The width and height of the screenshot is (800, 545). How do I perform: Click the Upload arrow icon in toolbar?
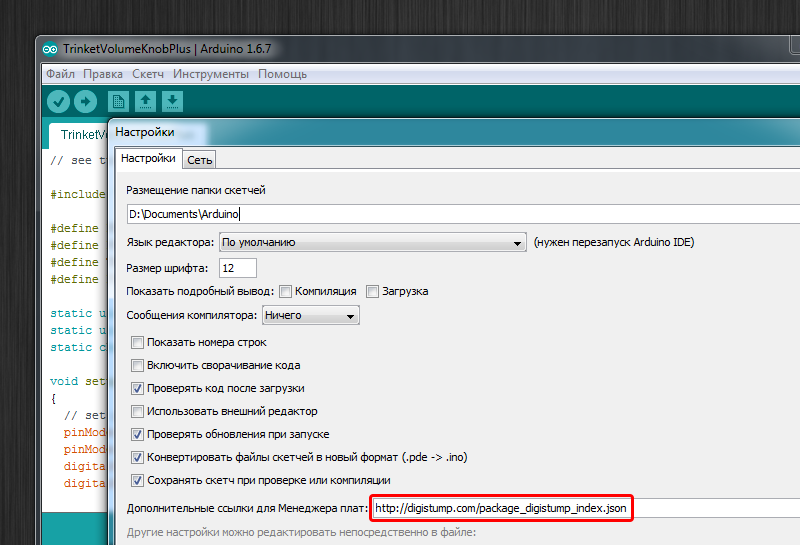coord(86,102)
